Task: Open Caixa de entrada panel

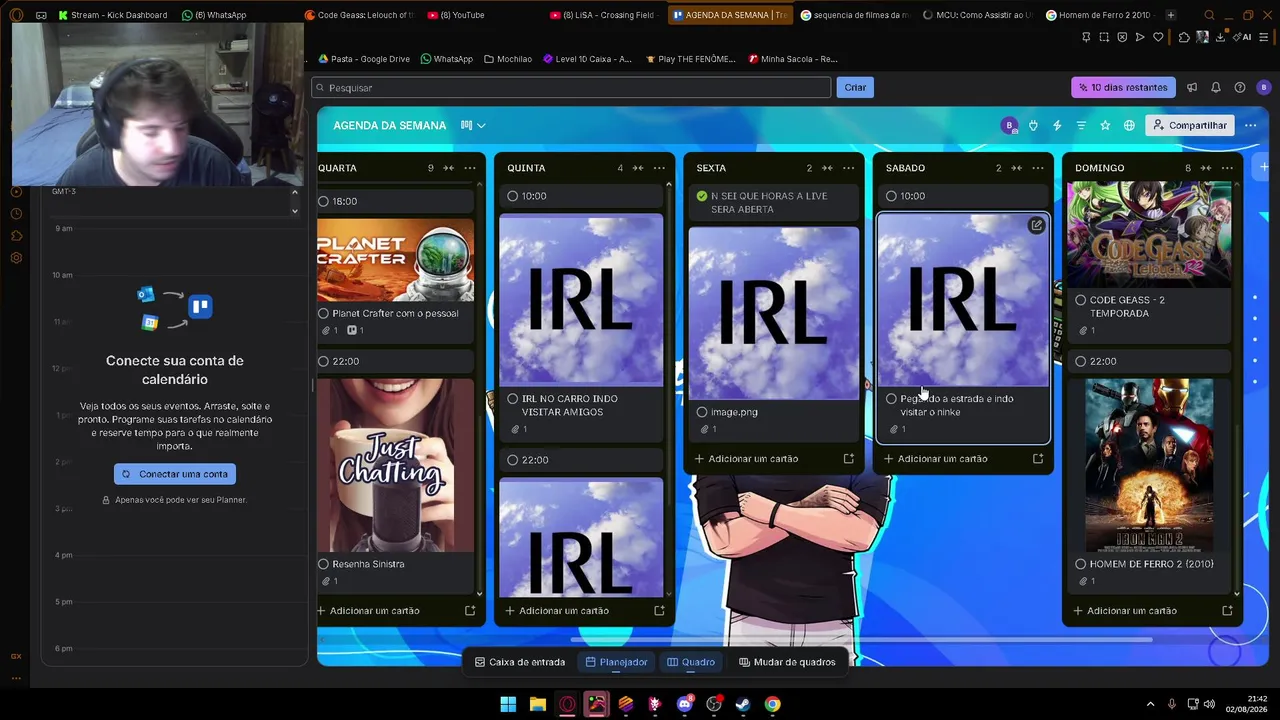Action: point(520,662)
